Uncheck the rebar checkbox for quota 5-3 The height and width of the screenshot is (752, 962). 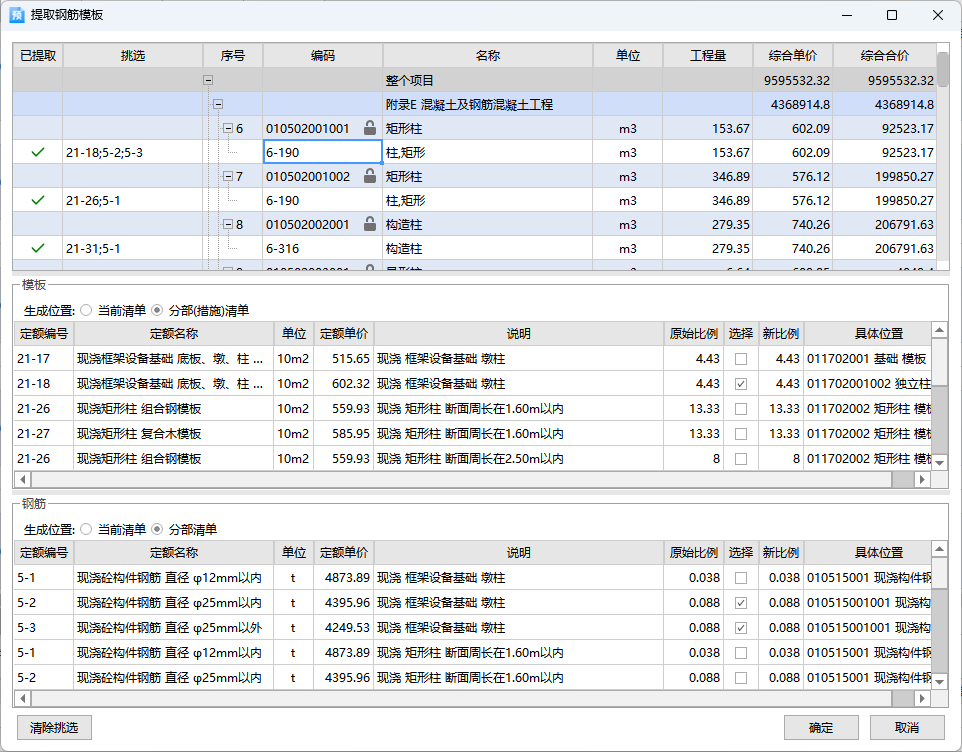click(740, 628)
